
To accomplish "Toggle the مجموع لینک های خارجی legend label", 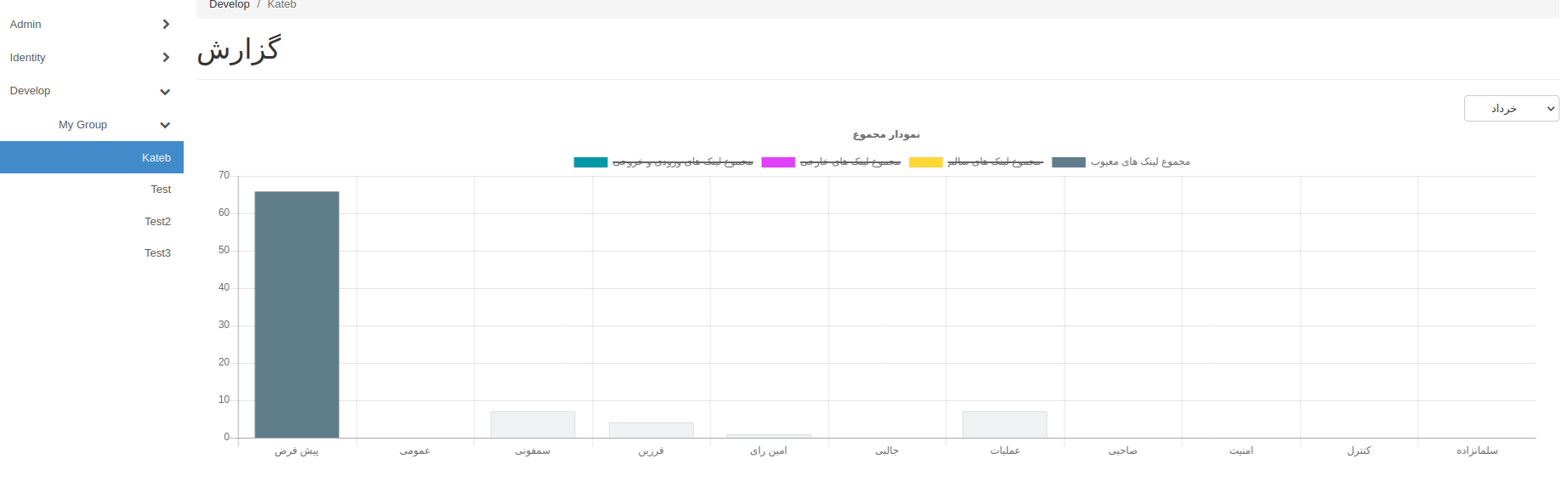I will tap(850, 161).
